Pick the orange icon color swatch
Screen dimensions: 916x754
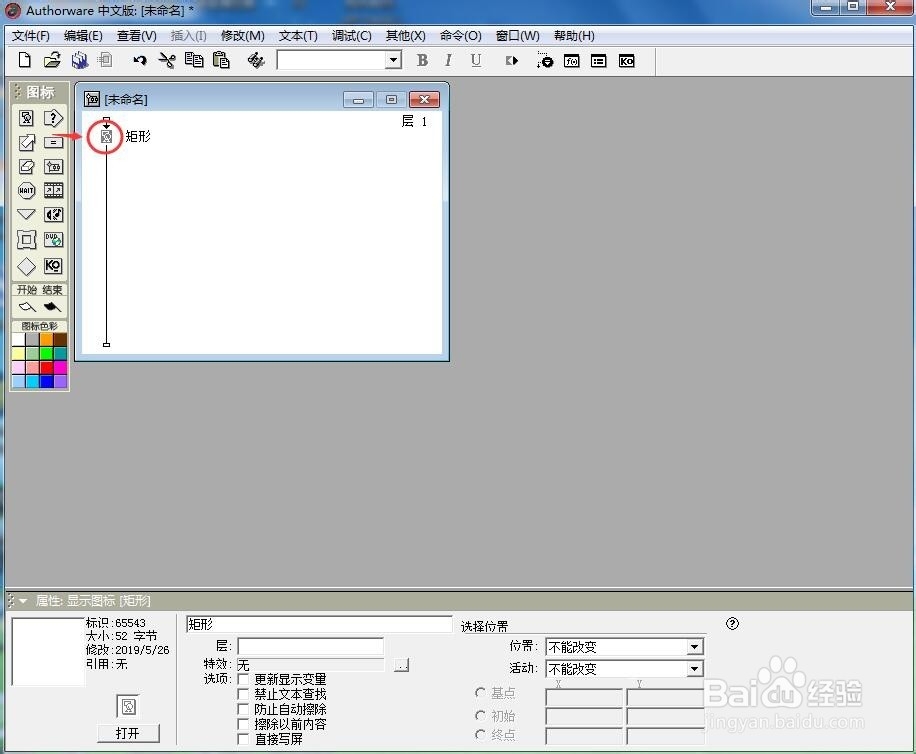47,339
